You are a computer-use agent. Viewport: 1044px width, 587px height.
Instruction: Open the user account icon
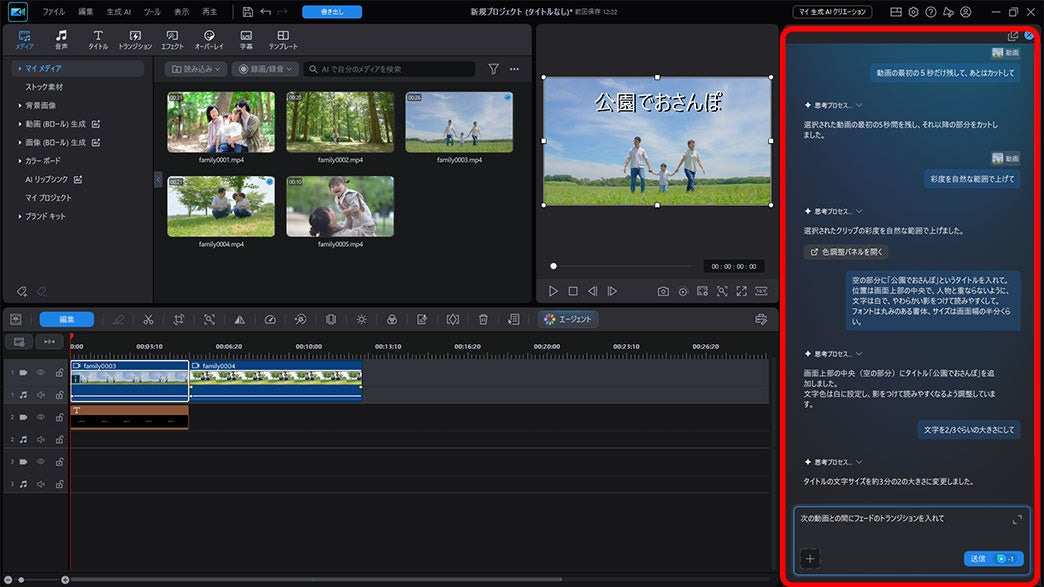click(x=965, y=12)
